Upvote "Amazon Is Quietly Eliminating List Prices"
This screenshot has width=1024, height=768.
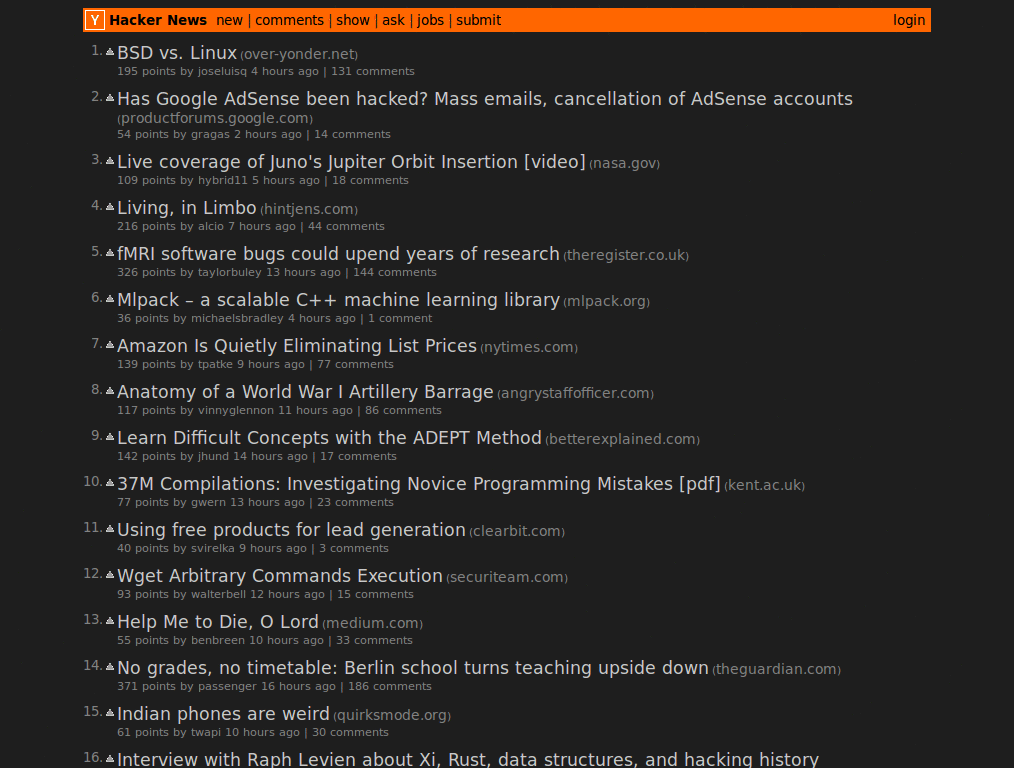coord(108,342)
